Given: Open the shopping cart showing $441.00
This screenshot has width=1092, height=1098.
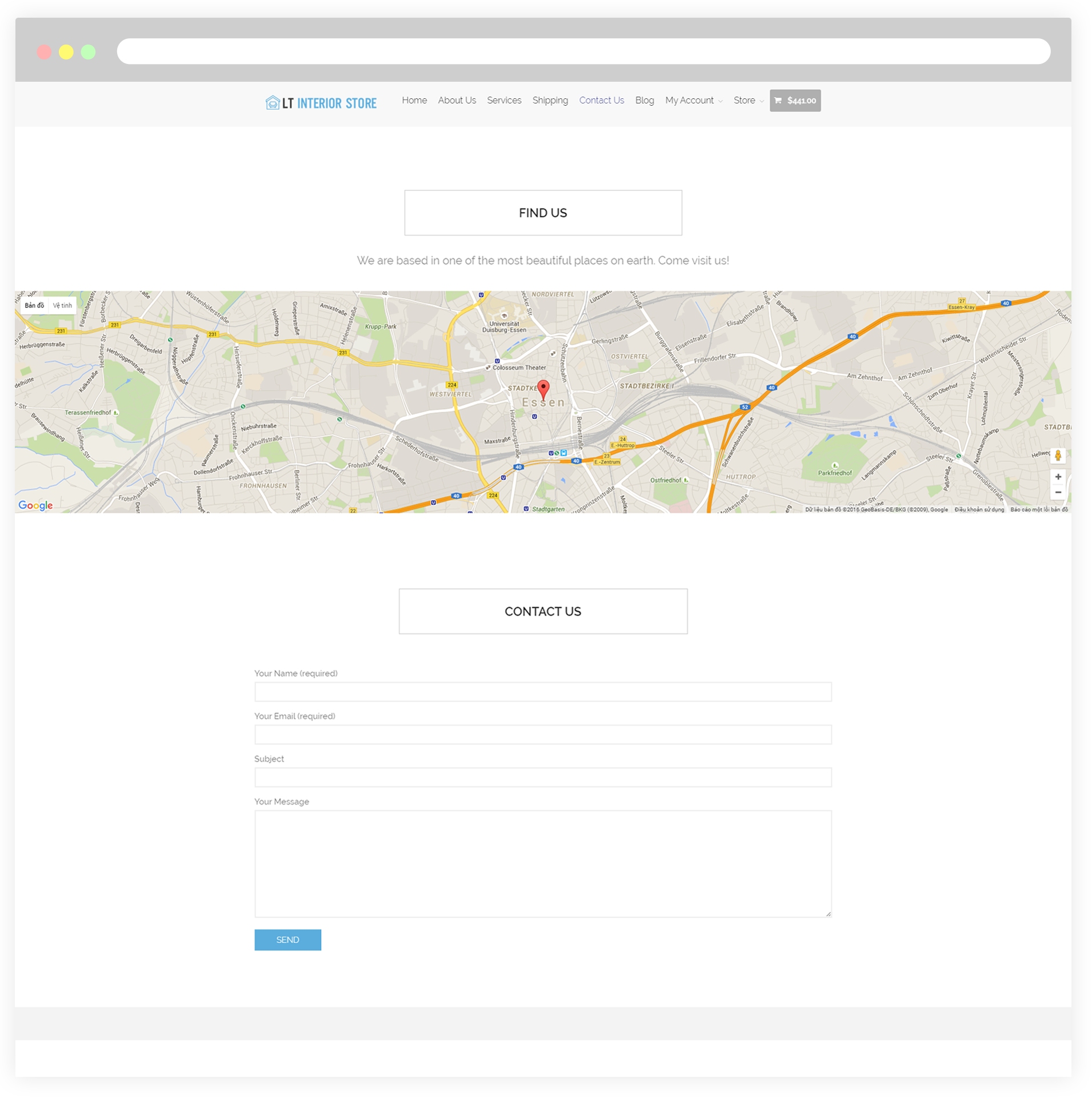Looking at the screenshot, I should pyautogui.click(x=795, y=101).
